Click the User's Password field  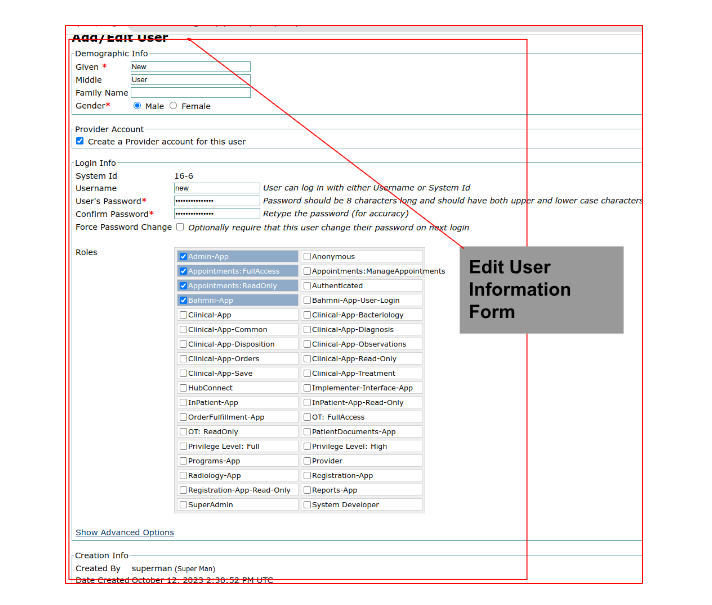coord(217,201)
